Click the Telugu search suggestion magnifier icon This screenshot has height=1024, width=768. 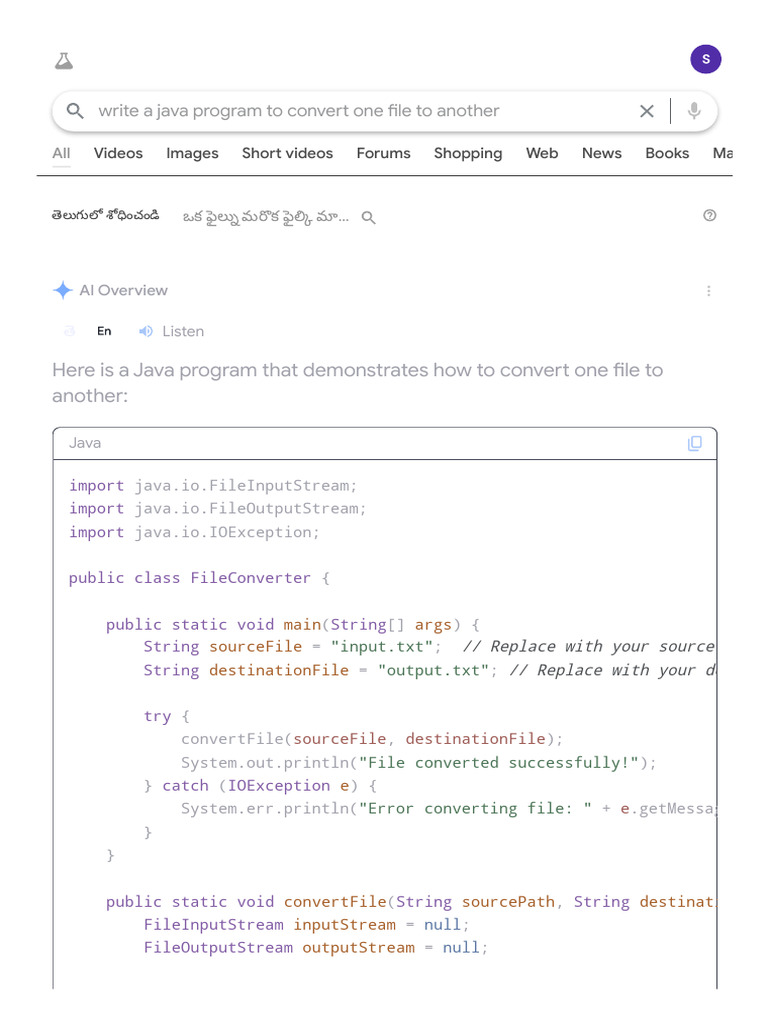(x=368, y=217)
